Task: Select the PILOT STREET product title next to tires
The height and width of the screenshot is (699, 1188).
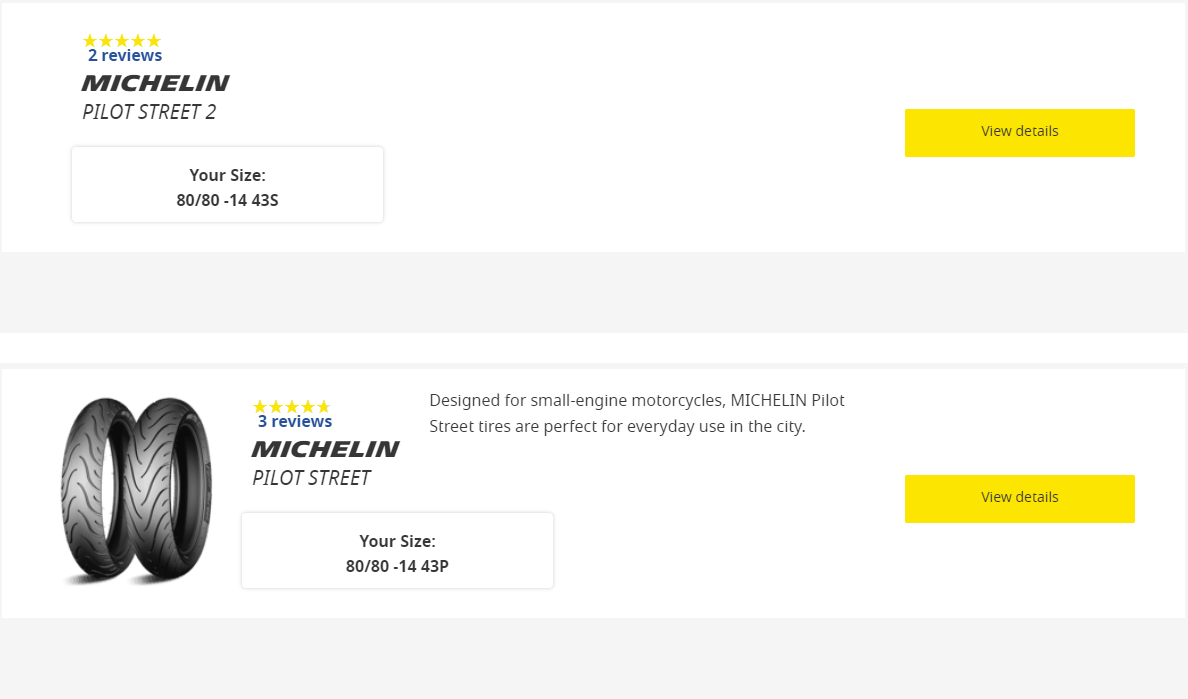Action: tap(311, 478)
